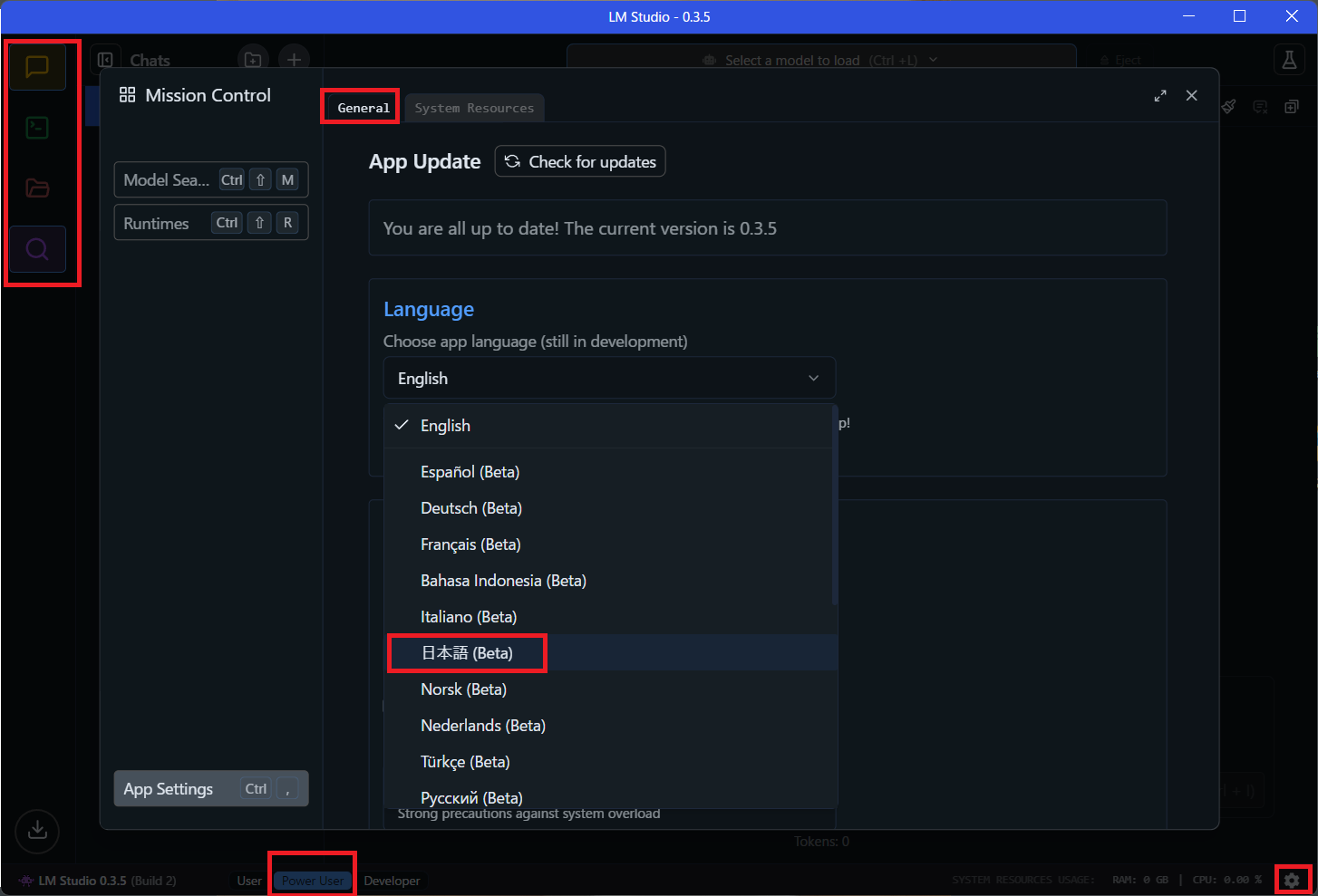This screenshot has height=896, width=1318.
Task: Switch to Developer mode
Action: (392, 881)
